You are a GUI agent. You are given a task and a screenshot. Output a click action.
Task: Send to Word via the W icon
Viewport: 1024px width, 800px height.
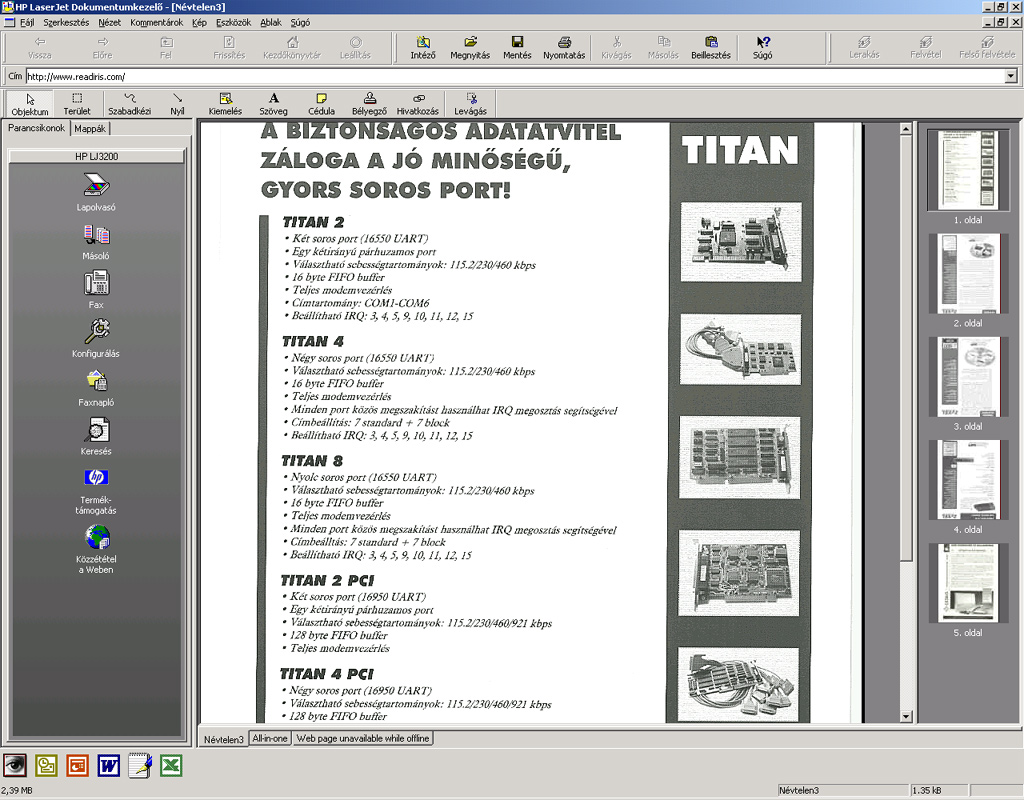pyautogui.click(x=109, y=765)
